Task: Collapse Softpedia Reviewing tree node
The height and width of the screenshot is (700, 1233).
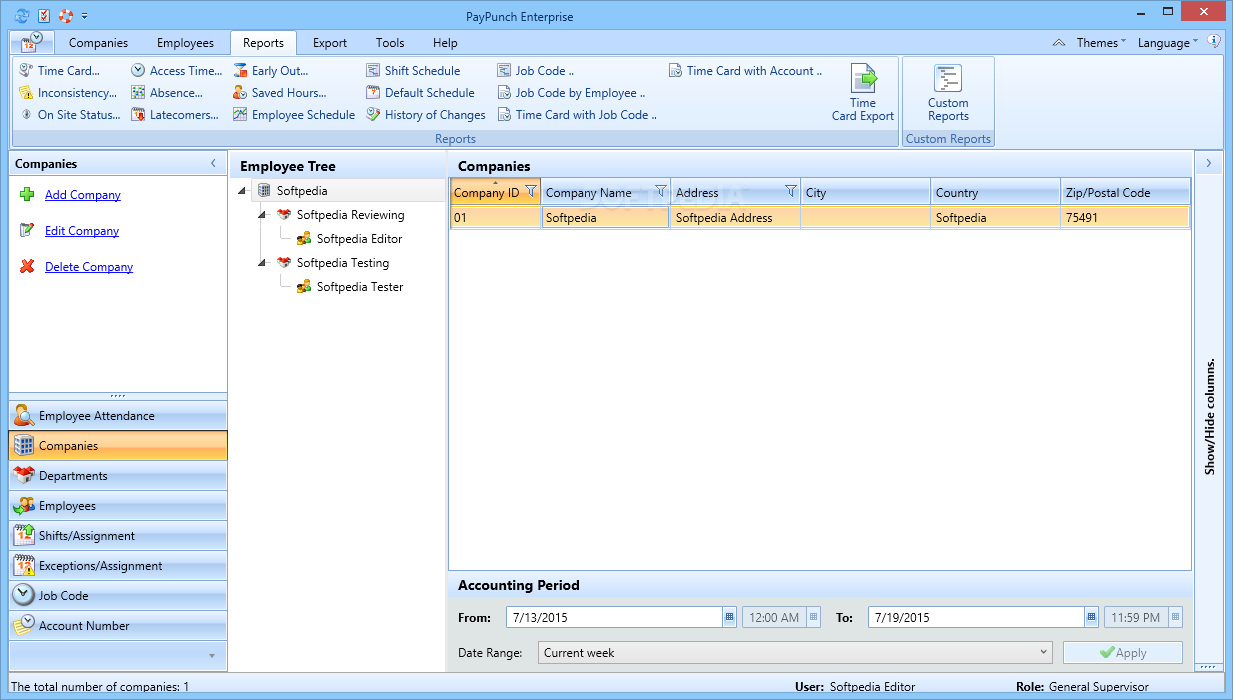Action: (263, 215)
